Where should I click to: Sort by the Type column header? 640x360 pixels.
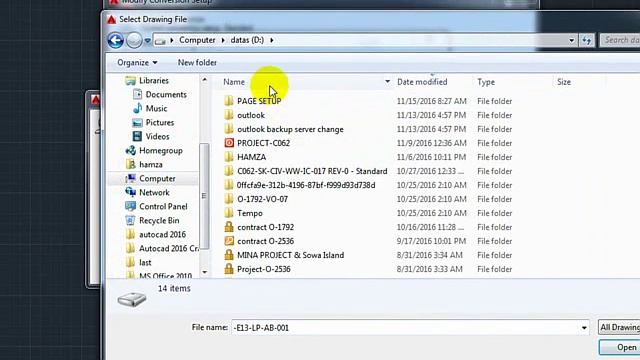(486, 82)
